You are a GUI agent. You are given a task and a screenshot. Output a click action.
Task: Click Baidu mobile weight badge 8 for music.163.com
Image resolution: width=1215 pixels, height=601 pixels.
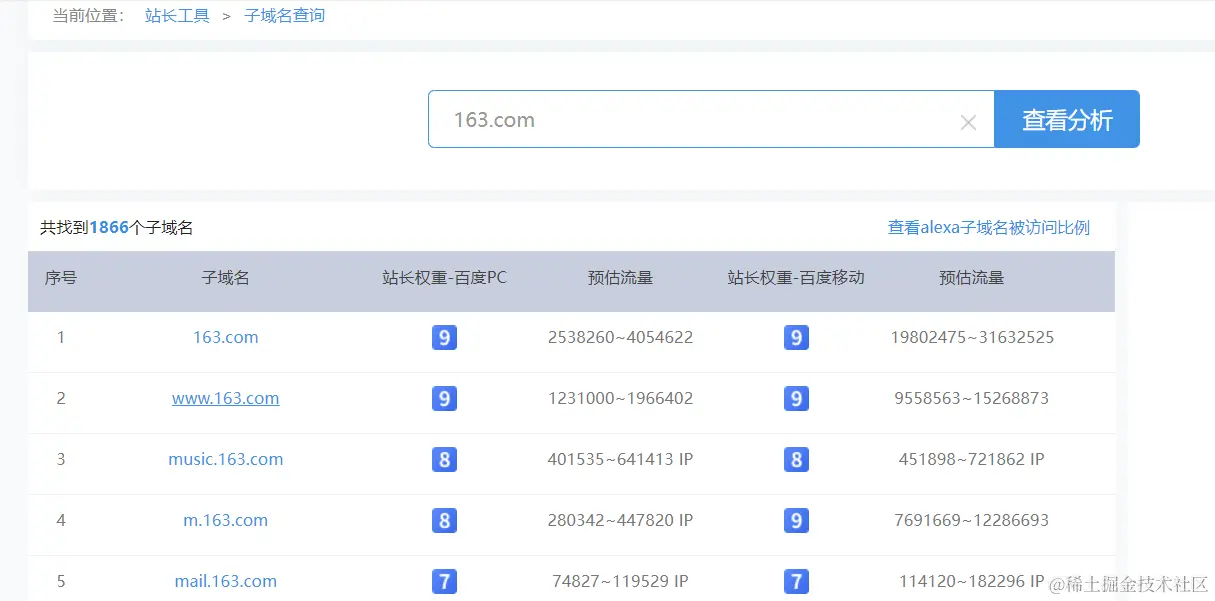pyautogui.click(x=796, y=459)
